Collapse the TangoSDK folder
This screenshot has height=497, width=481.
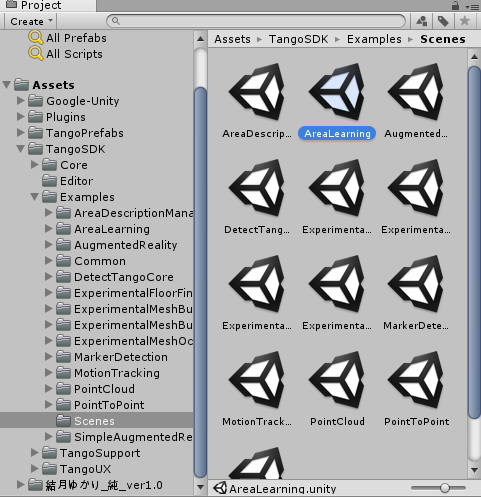click(x=21, y=149)
